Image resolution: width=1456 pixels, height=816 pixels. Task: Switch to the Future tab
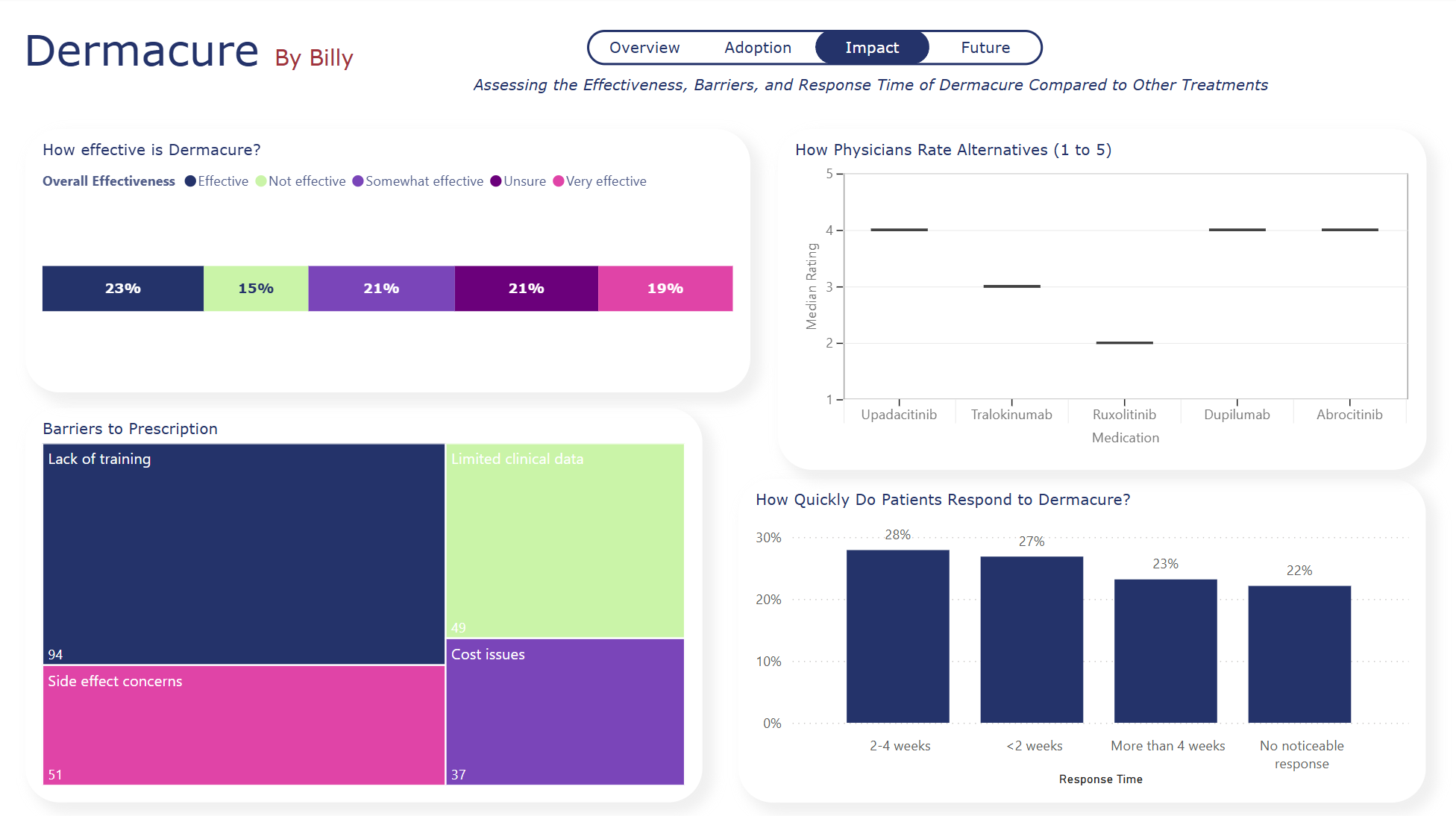[985, 47]
